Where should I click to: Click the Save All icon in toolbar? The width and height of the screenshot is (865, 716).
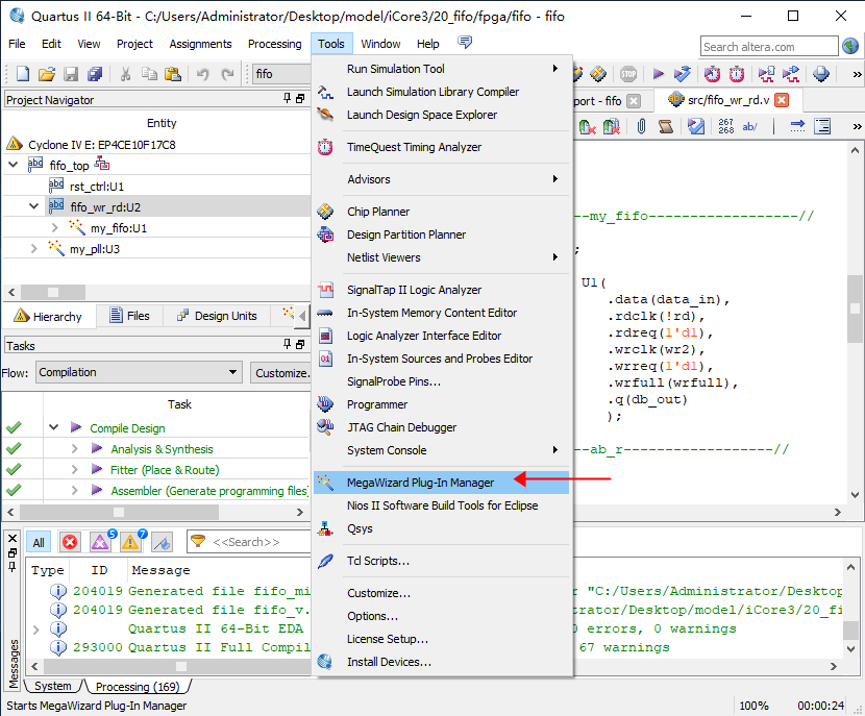pos(95,74)
